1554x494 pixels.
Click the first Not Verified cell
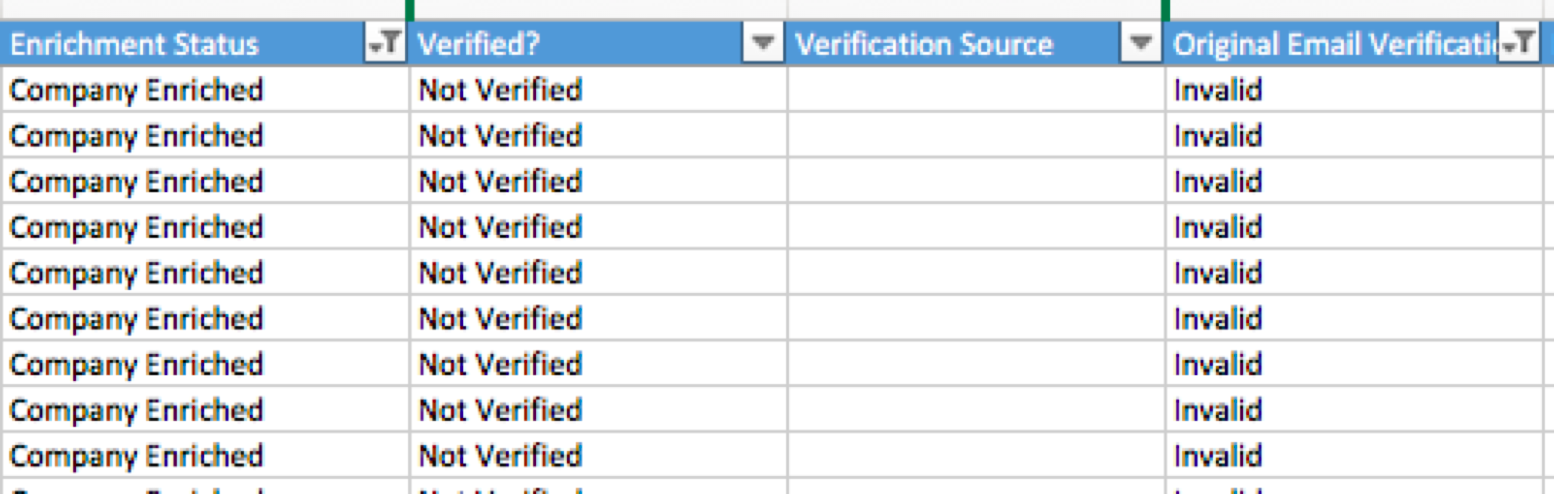pos(598,90)
